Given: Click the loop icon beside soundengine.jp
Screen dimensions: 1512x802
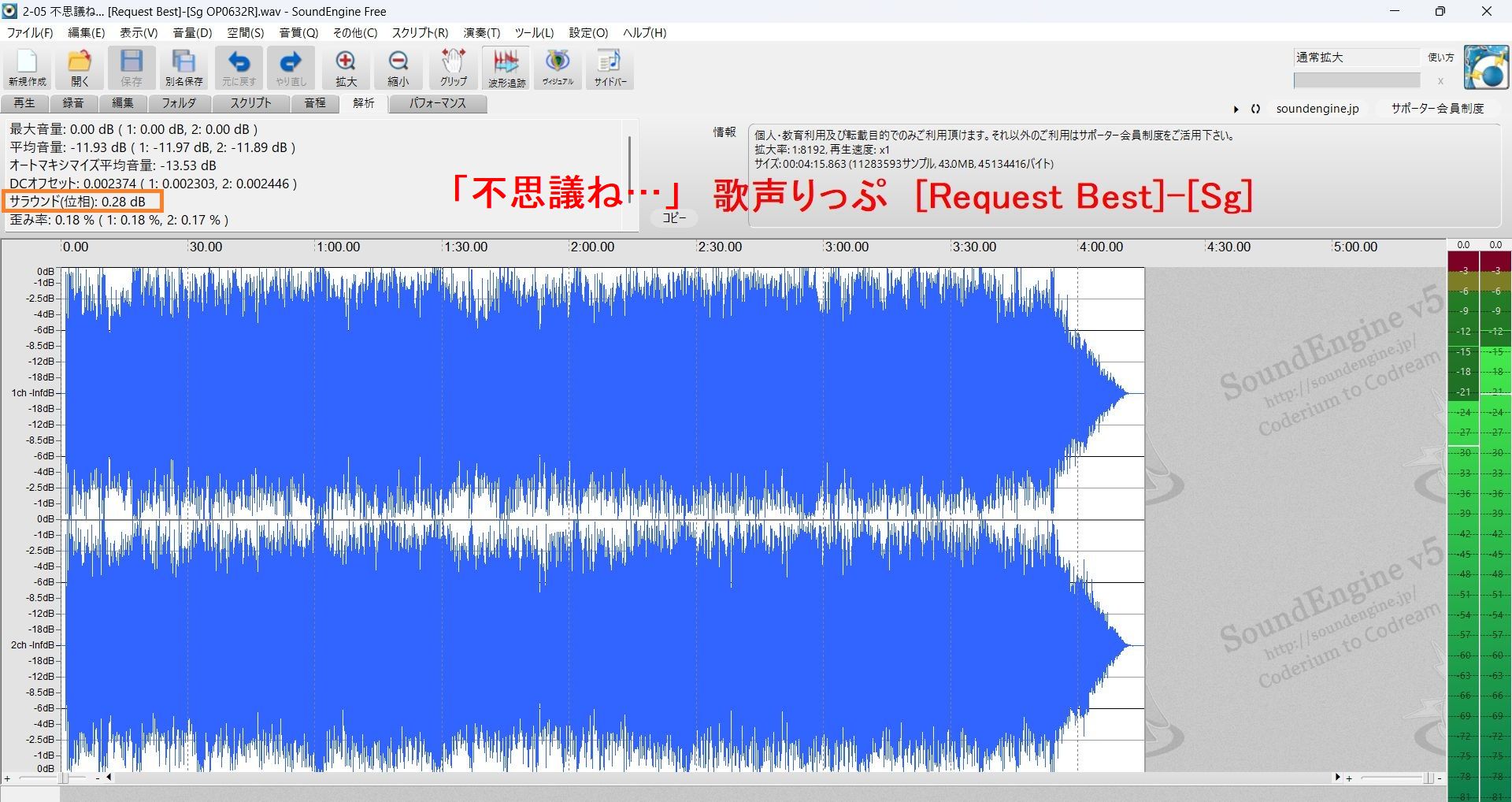Looking at the screenshot, I should click(x=1255, y=110).
